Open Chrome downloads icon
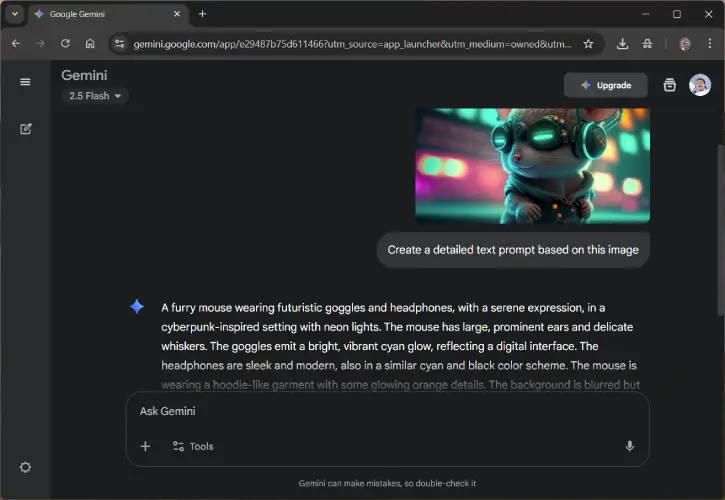The image size is (725, 500). pyautogui.click(x=622, y=44)
